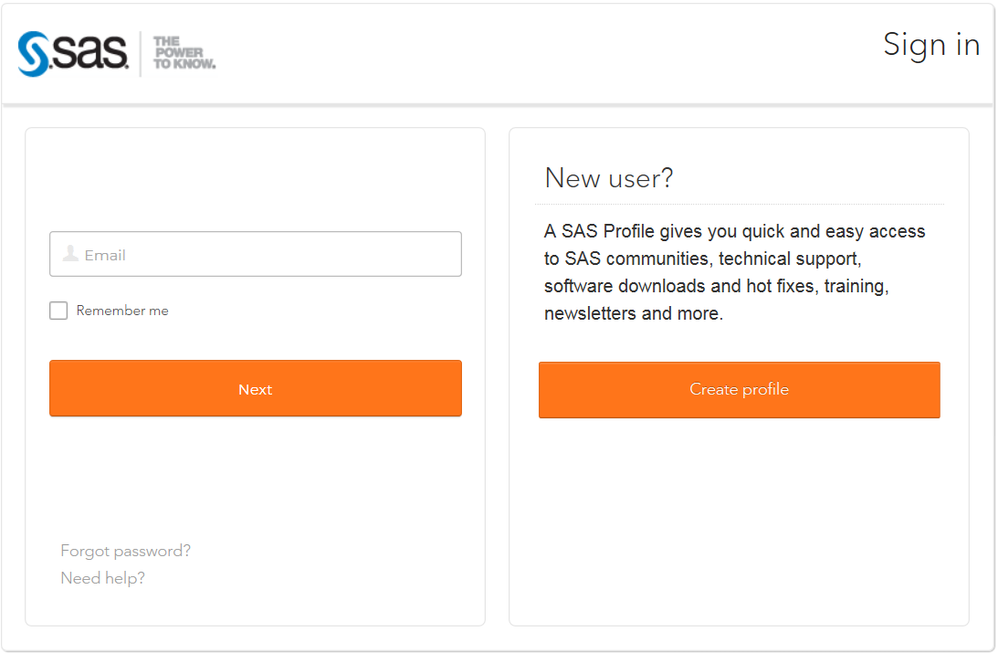Click the blue SAS swirl emblem
Viewport: 998px width, 654px height.
[x=35, y=54]
